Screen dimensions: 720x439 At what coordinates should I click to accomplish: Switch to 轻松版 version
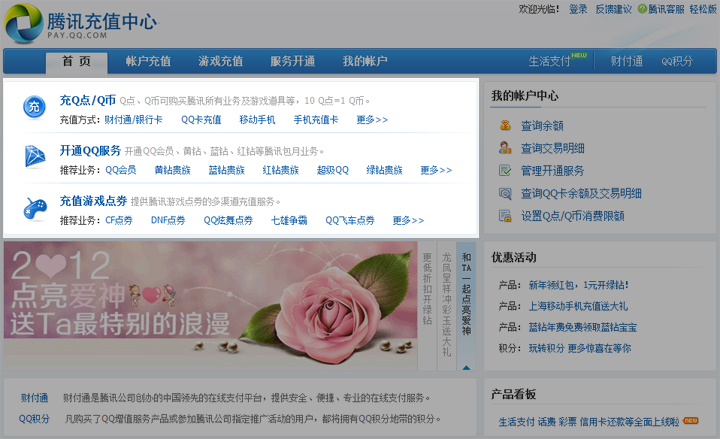point(703,9)
